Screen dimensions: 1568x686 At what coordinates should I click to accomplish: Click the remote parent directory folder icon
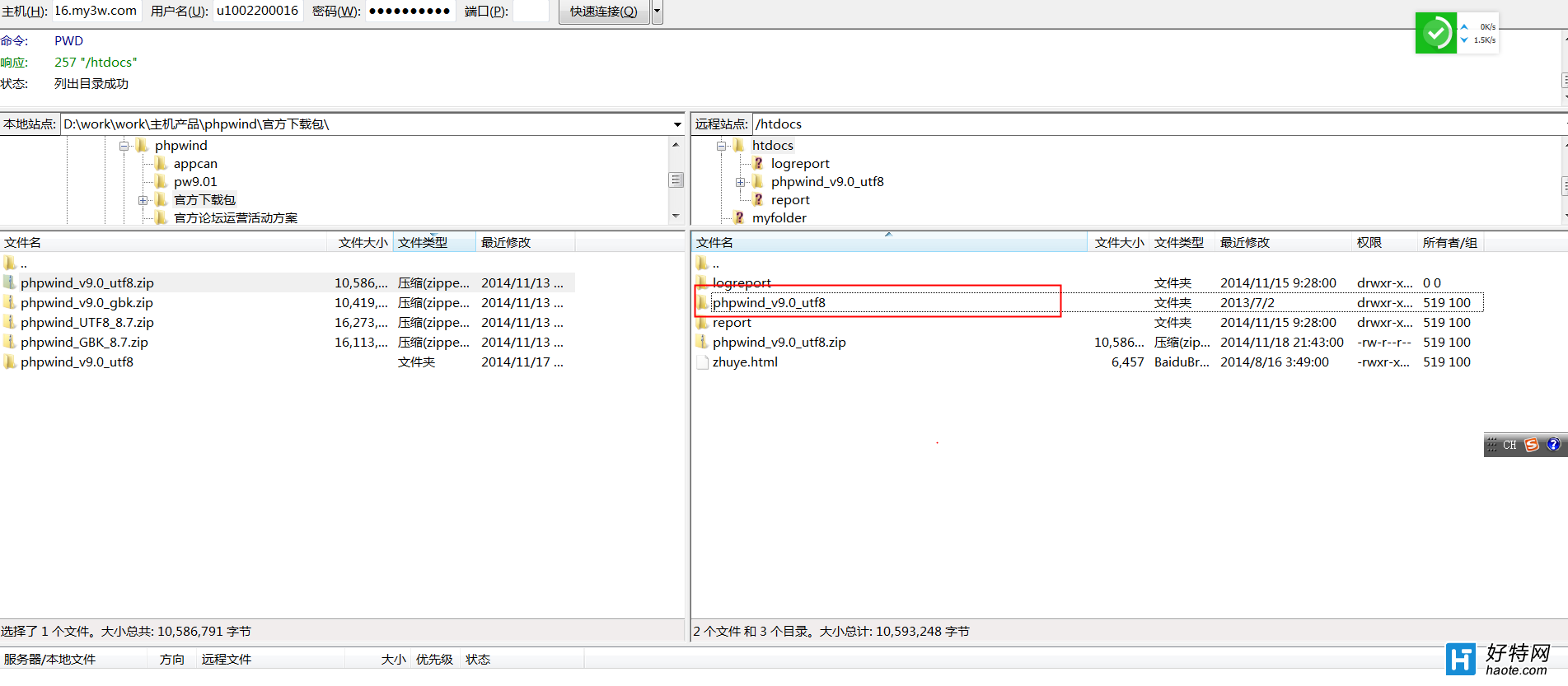[702, 264]
